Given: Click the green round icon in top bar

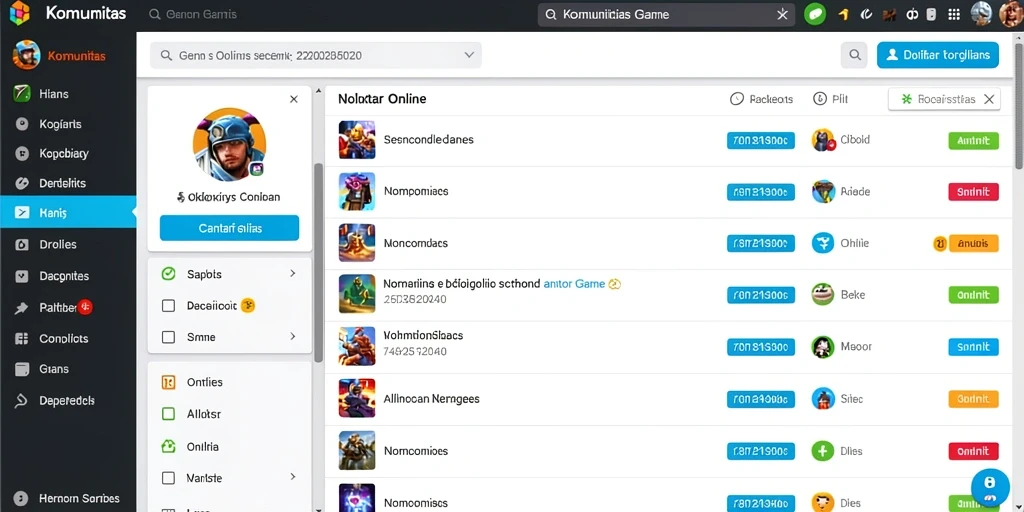Looking at the screenshot, I should click(x=814, y=14).
